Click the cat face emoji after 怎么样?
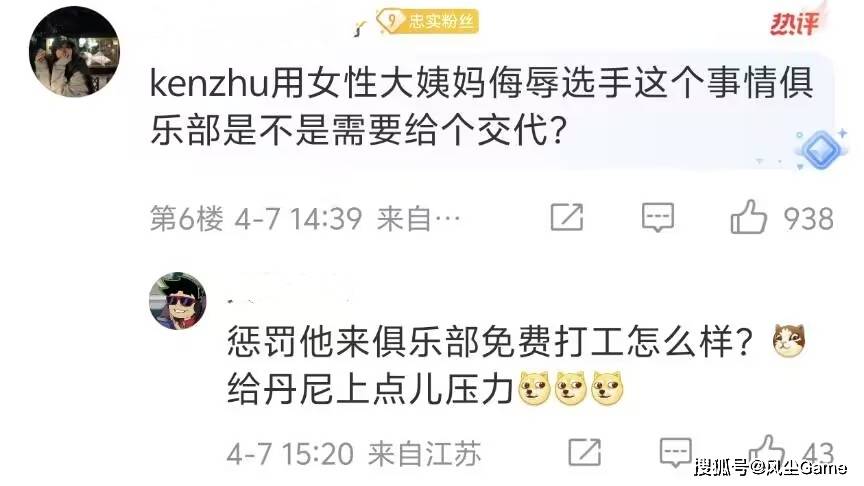Image resolution: width=864 pixels, height=486 pixels. click(x=789, y=340)
